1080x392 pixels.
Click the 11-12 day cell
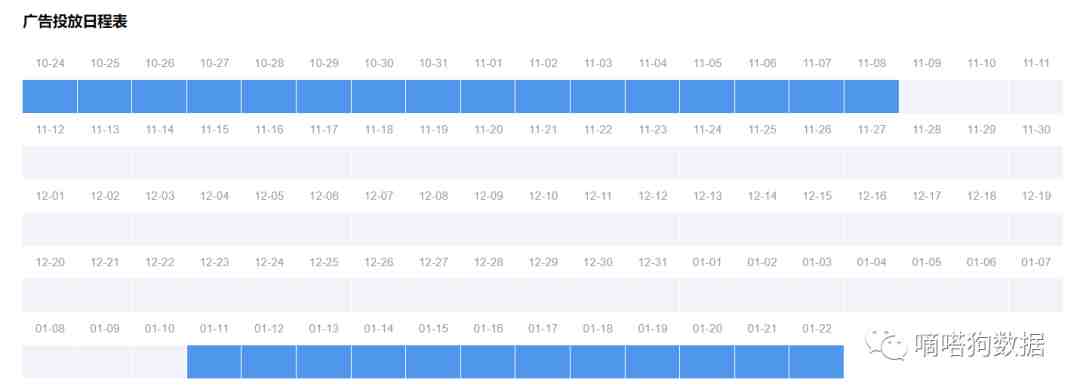pyautogui.click(x=50, y=163)
